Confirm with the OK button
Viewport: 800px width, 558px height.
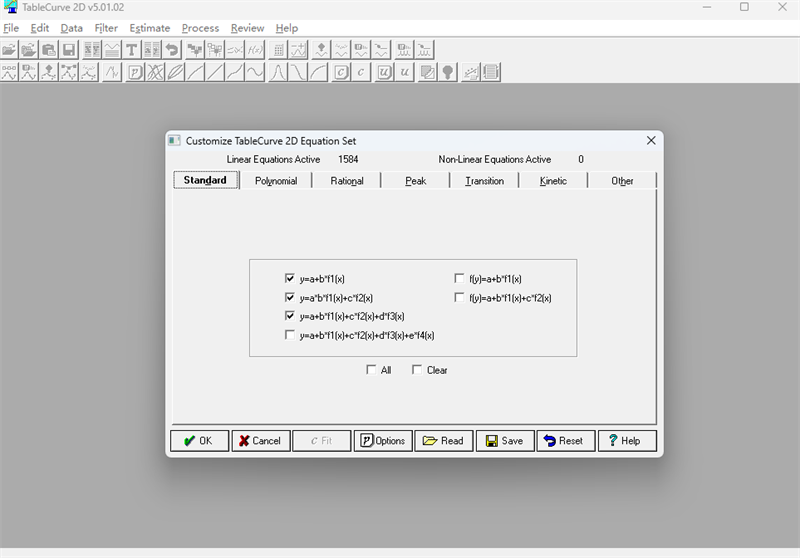[199, 441]
